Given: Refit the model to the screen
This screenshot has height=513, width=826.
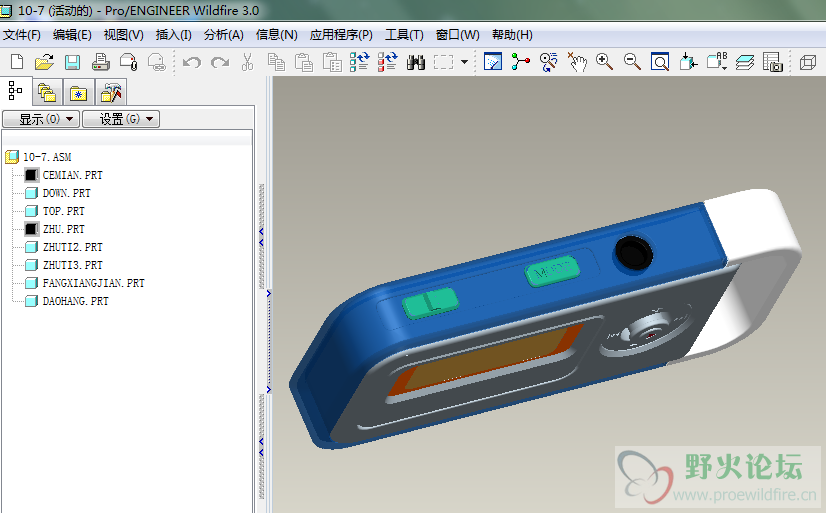Looking at the screenshot, I should coord(660,62).
